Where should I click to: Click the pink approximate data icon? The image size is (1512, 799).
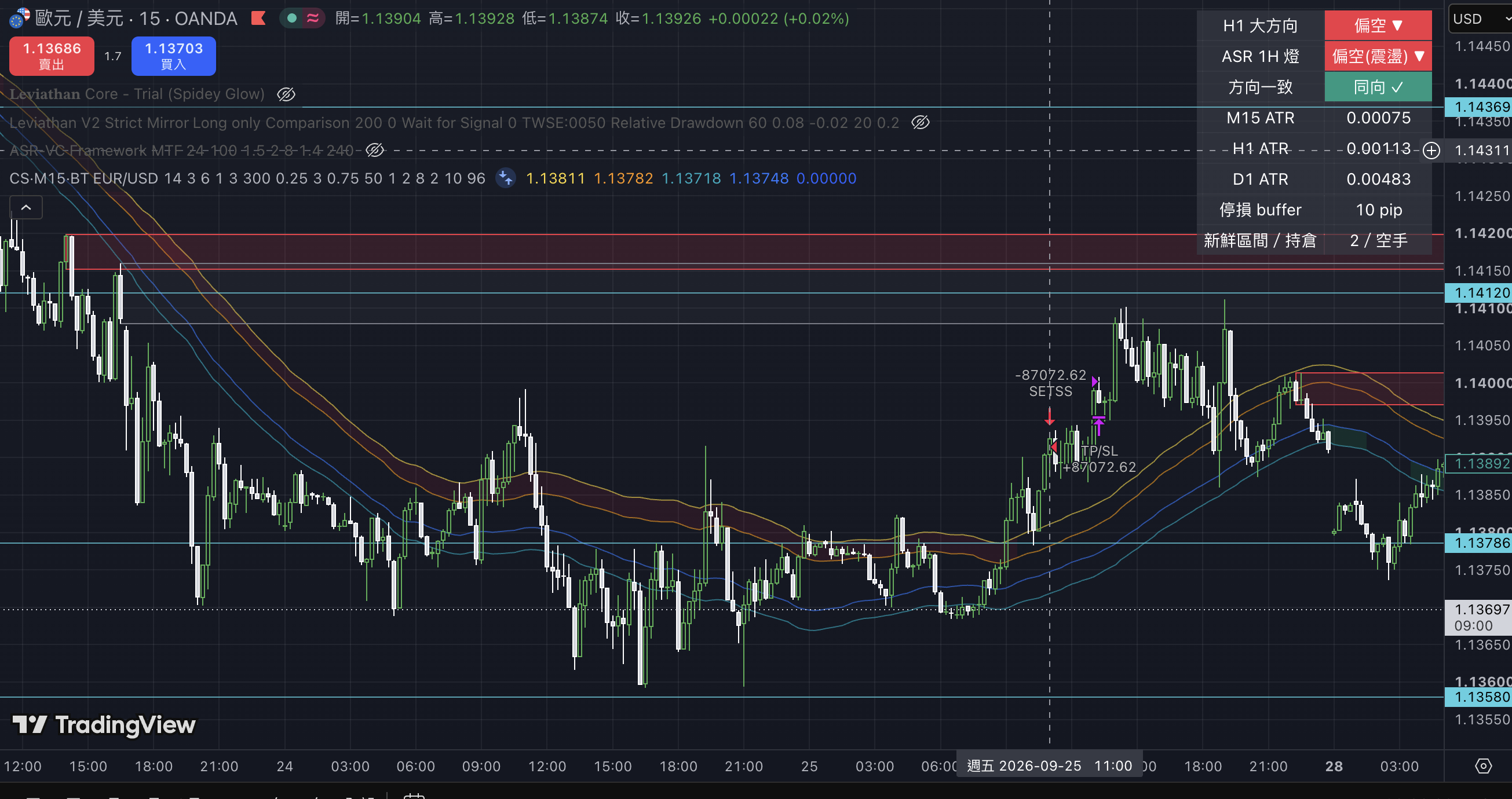tap(313, 18)
